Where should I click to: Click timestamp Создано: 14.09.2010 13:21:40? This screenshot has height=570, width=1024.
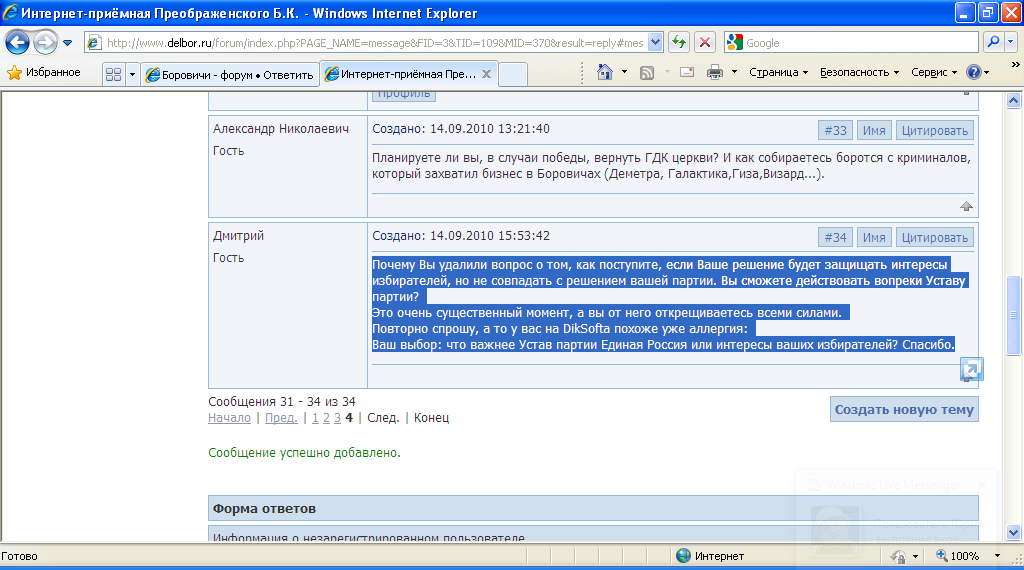(461, 129)
